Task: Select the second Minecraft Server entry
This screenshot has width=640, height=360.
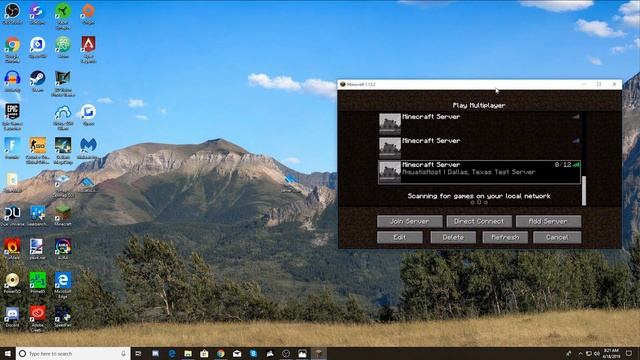Action: pos(479,147)
